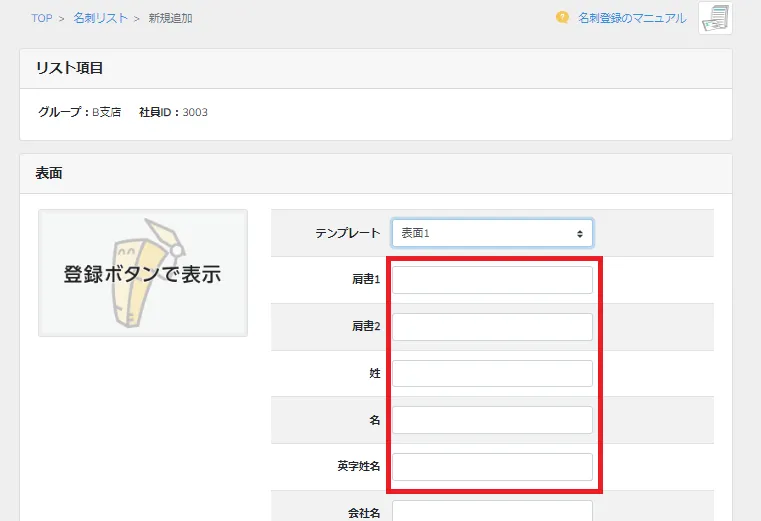The width and height of the screenshot is (761, 521).
Task: Click the グループ value B支店
Action: pyautogui.click(x=107, y=112)
